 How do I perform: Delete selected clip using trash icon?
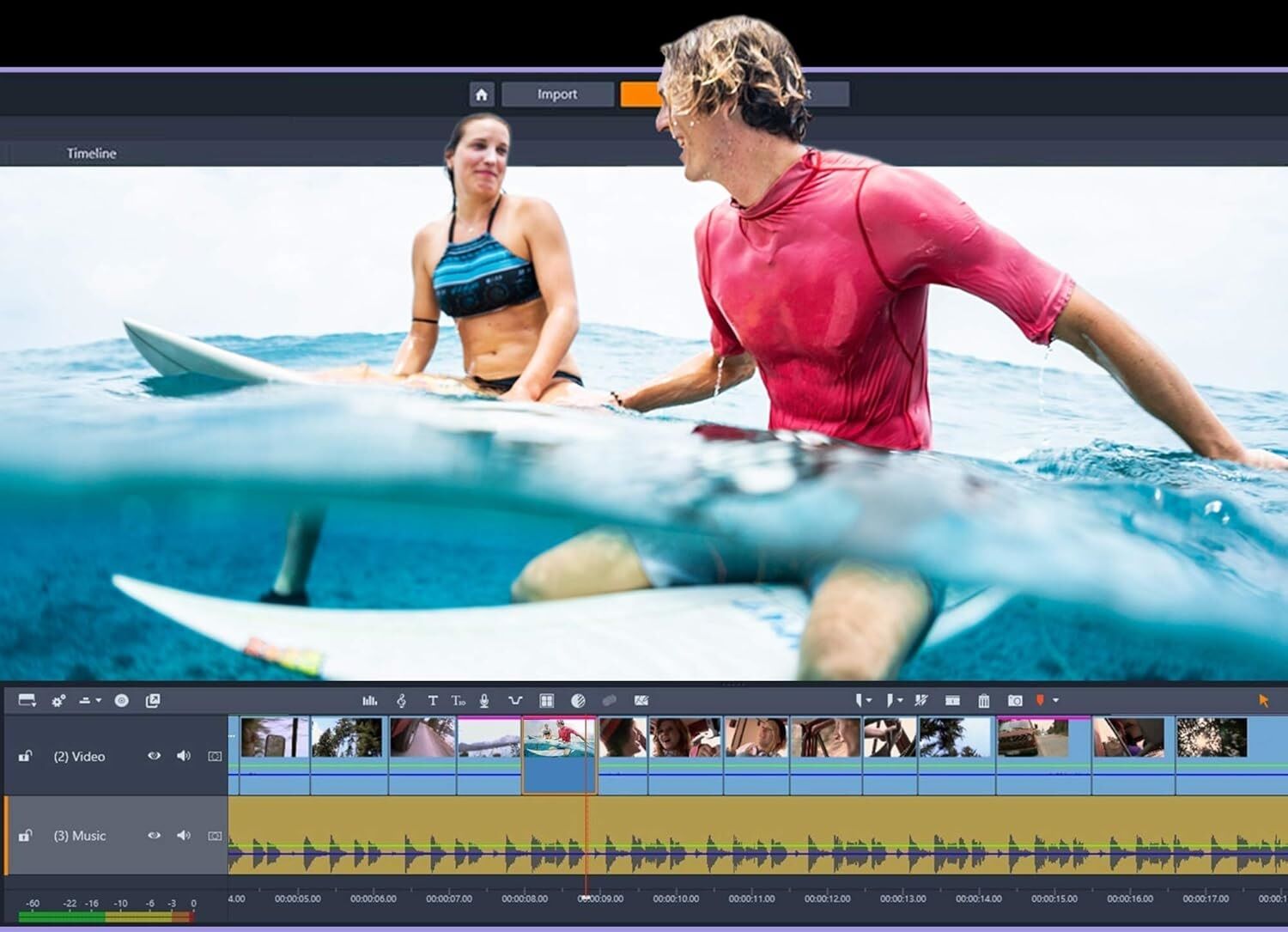984,700
